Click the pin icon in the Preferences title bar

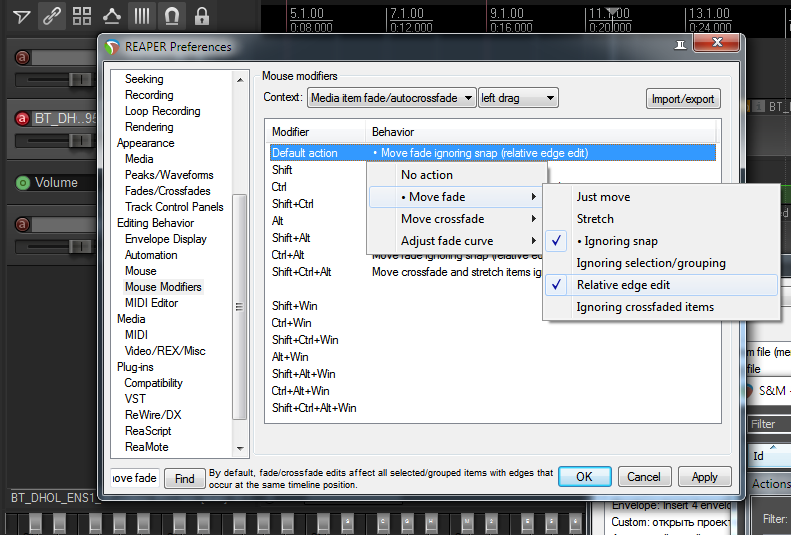681,45
